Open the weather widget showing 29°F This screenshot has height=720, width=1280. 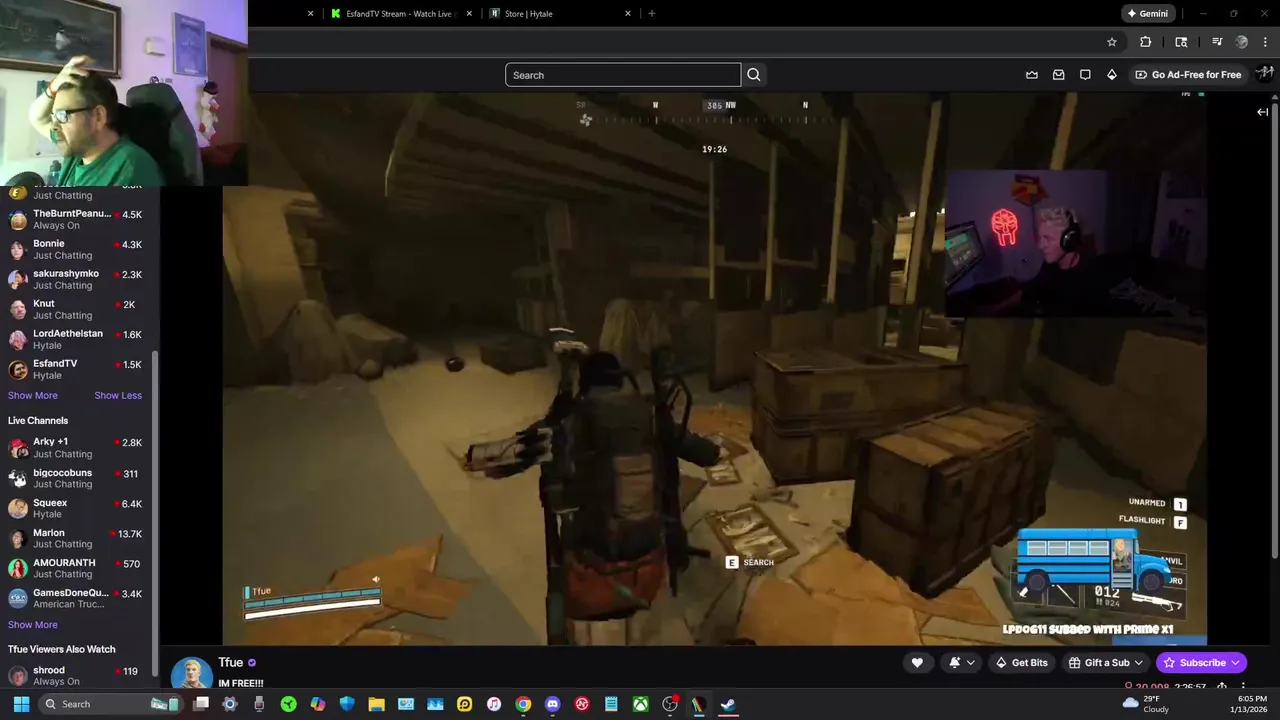(x=1146, y=704)
